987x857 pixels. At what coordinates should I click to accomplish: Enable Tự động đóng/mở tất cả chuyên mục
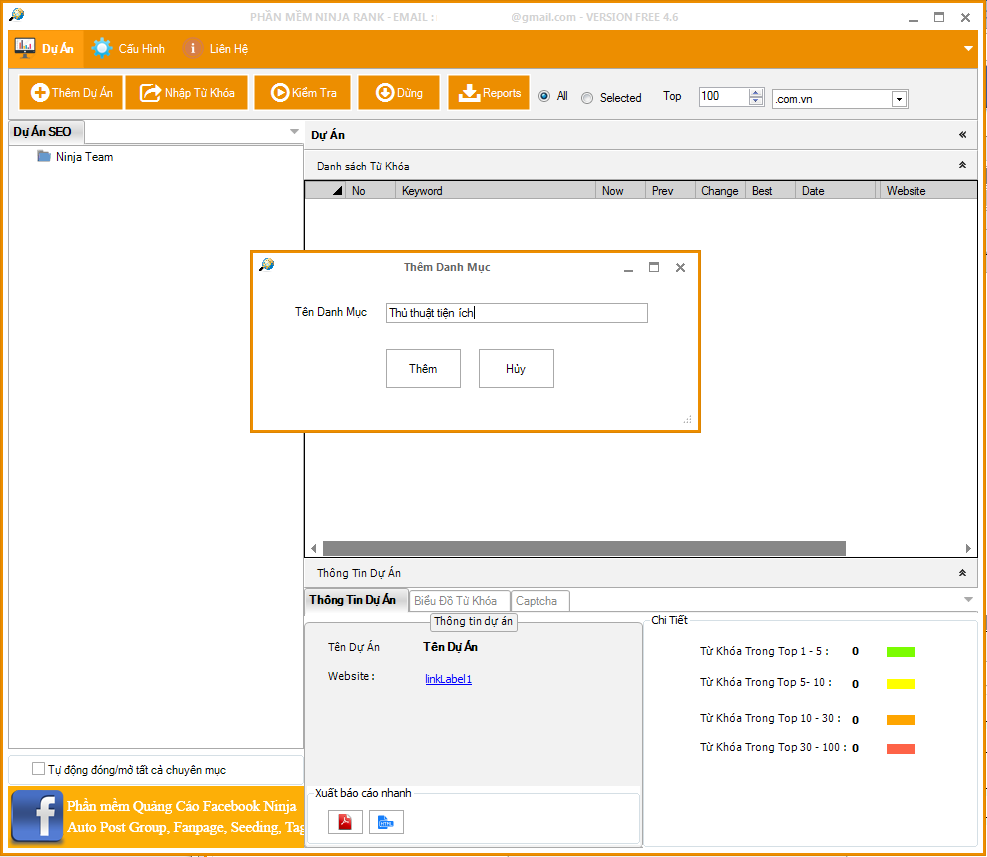pos(39,769)
